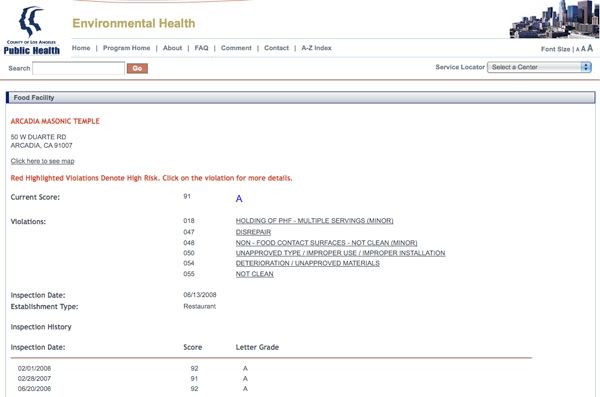
Task: Select the smallest font size A
Action: 577,49
